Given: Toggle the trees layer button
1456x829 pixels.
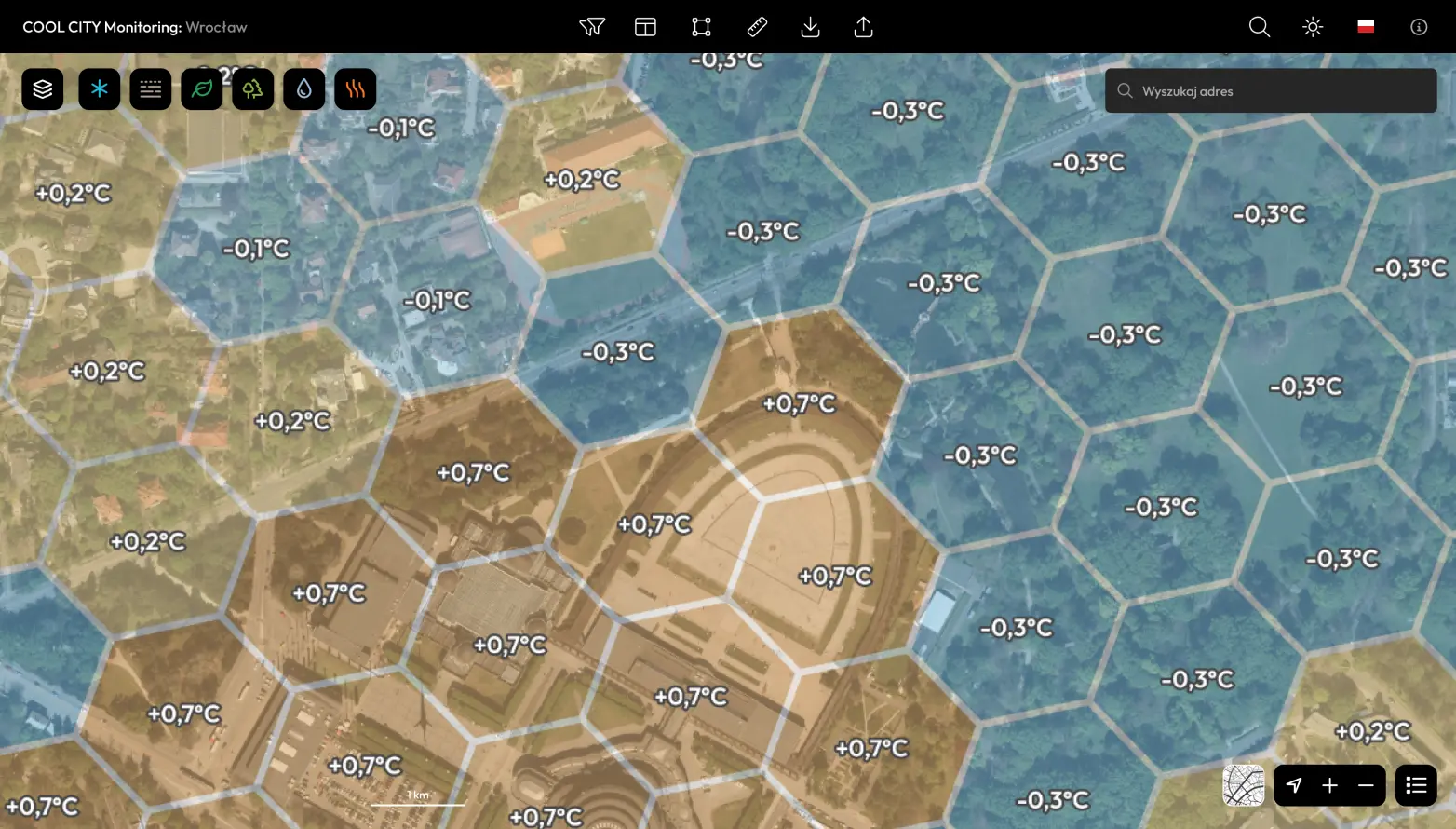Looking at the screenshot, I should tap(253, 89).
